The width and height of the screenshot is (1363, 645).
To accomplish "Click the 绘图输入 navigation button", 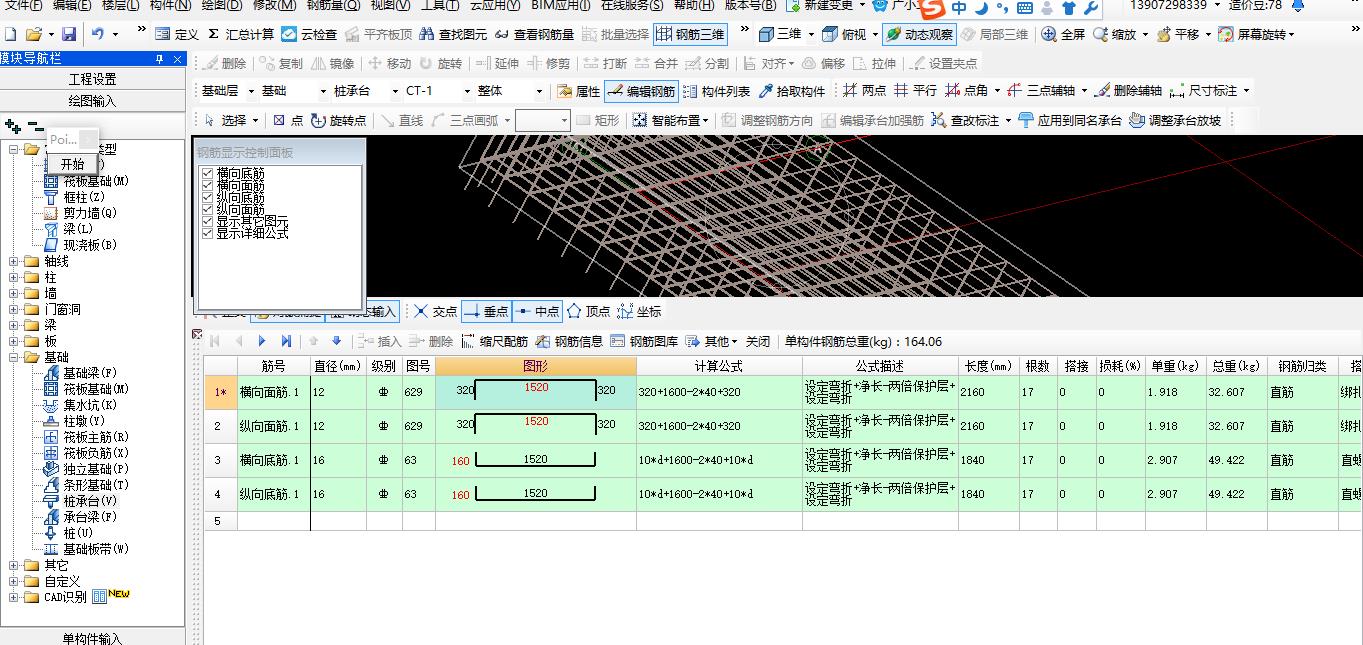I will pyautogui.click(x=92, y=101).
